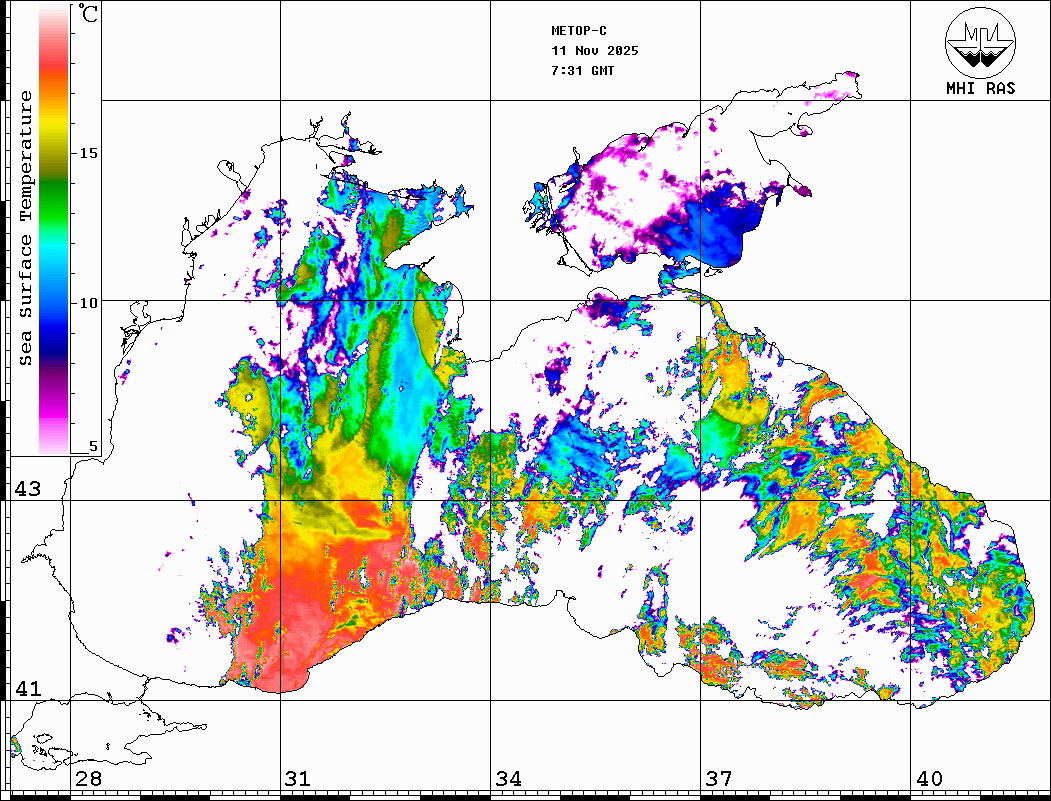This screenshot has height=801, width=1051.
Task: Click the longitude label 34
Action: 508,779
